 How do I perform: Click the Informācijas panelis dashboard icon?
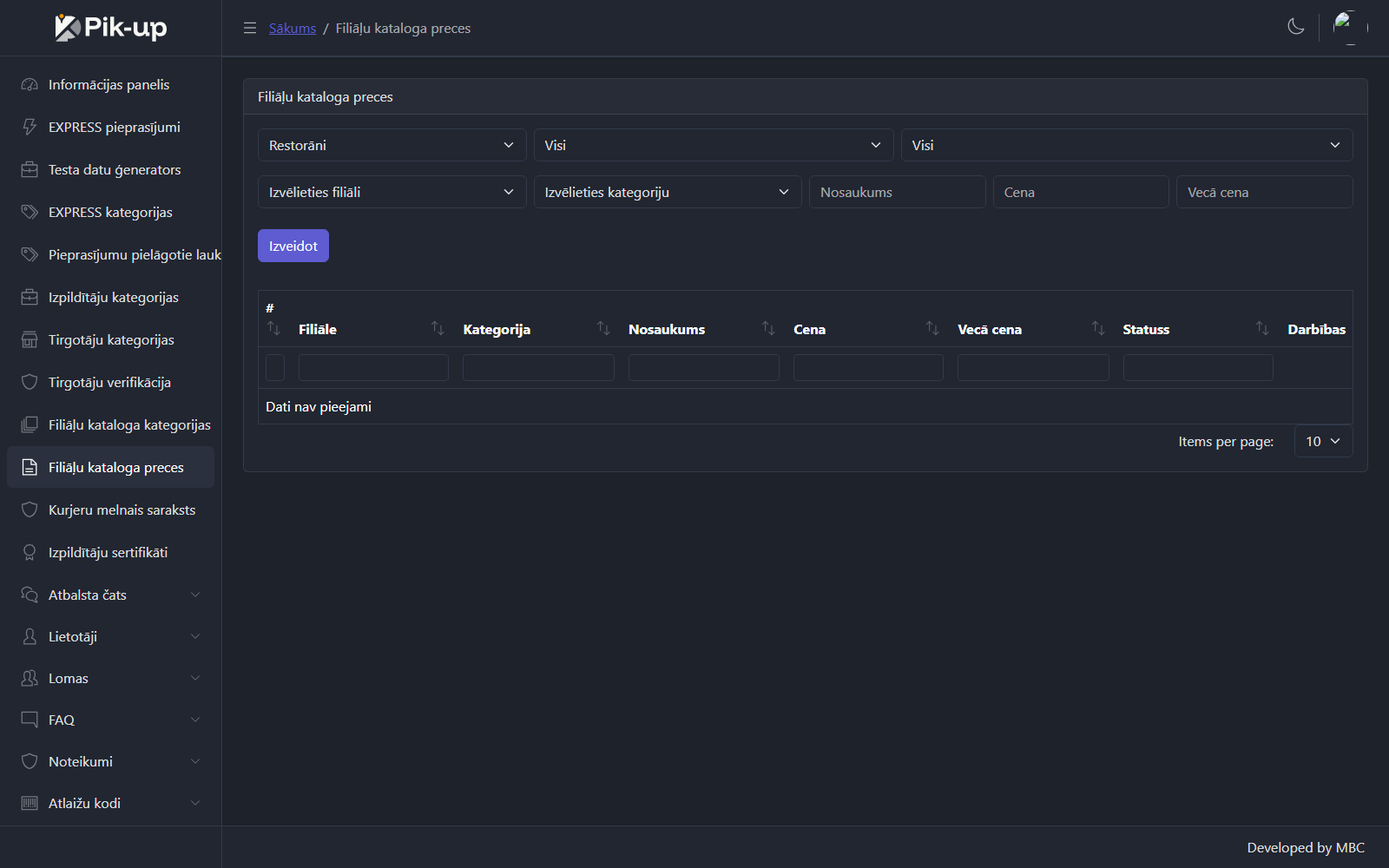(x=30, y=85)
